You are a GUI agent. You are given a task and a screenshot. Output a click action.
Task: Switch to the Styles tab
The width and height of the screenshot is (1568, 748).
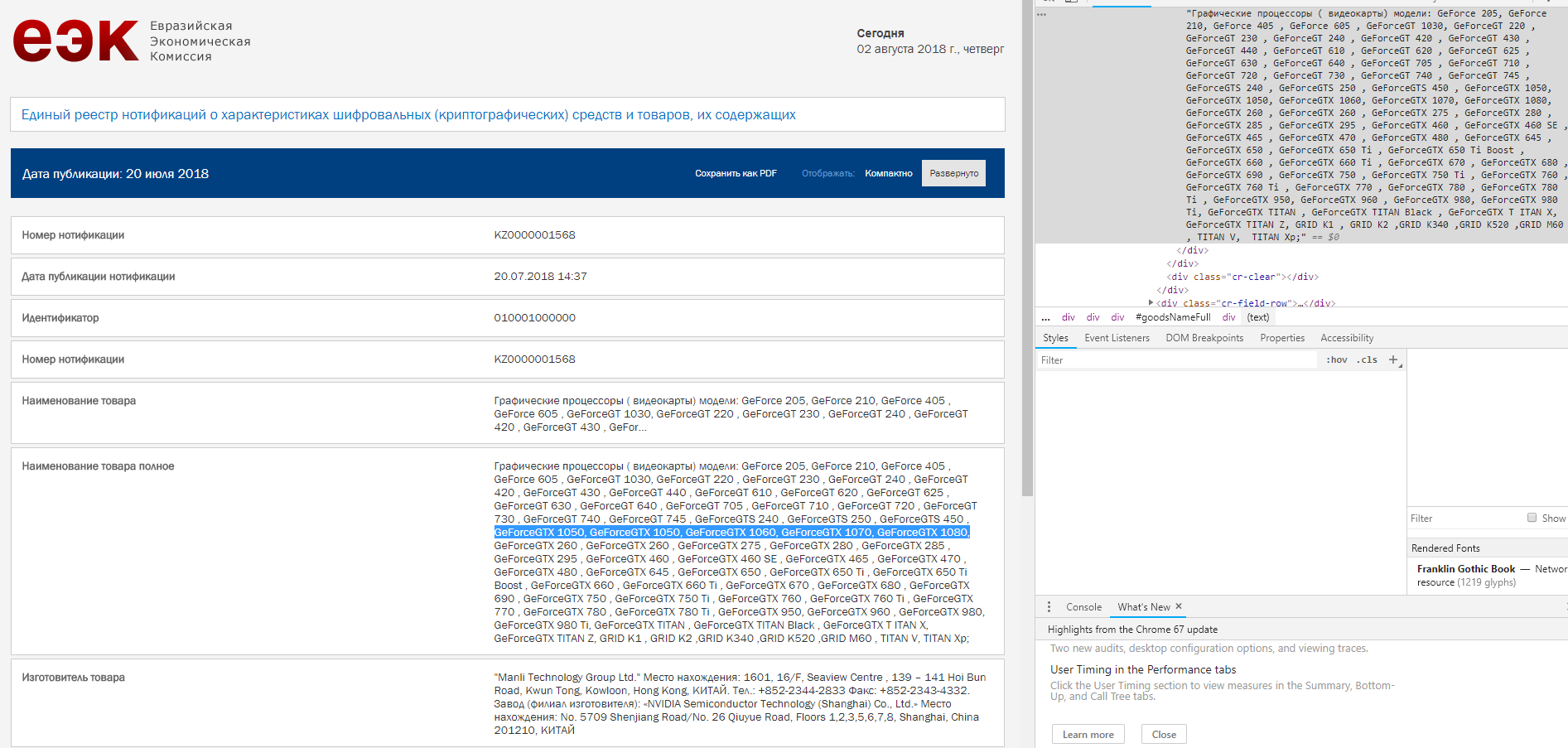pos(1055,338)
